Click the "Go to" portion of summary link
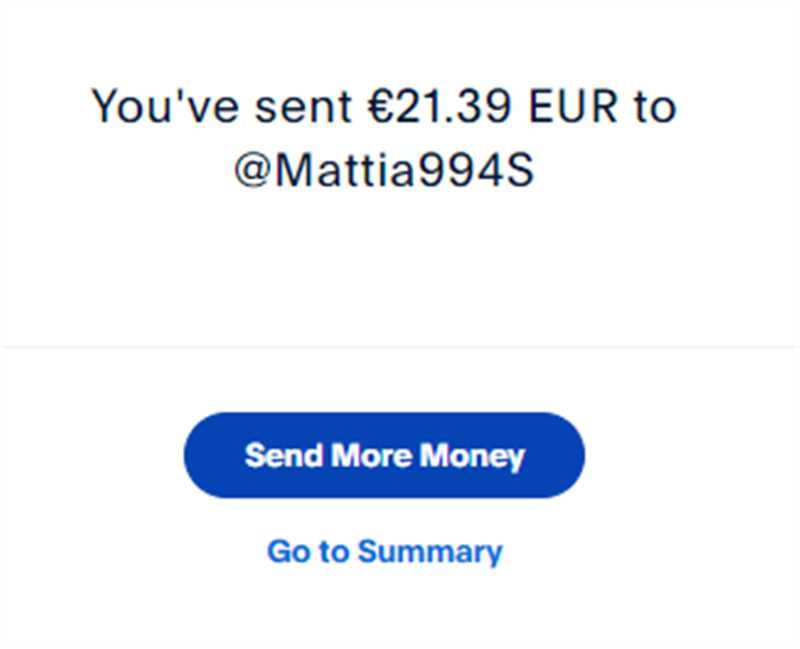Image resolution: width=800 pixels, height=649 pixels. click(308, 551)
